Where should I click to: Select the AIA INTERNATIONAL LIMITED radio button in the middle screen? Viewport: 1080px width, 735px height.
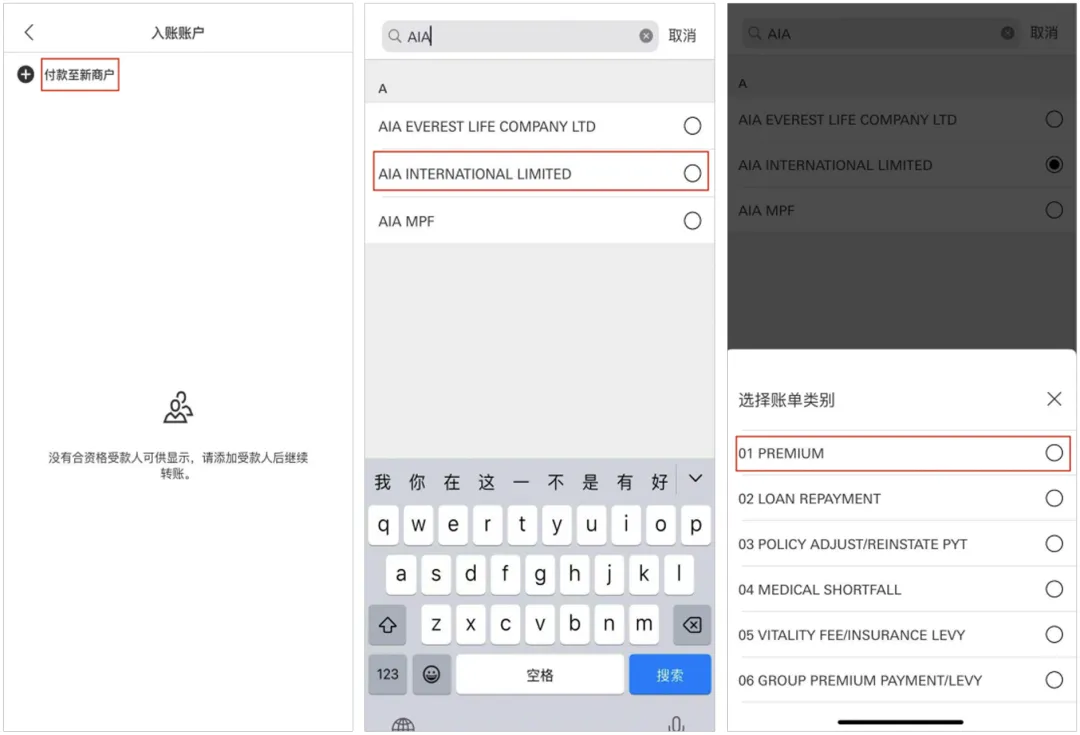pyautogui.click(x=692, y=173)
